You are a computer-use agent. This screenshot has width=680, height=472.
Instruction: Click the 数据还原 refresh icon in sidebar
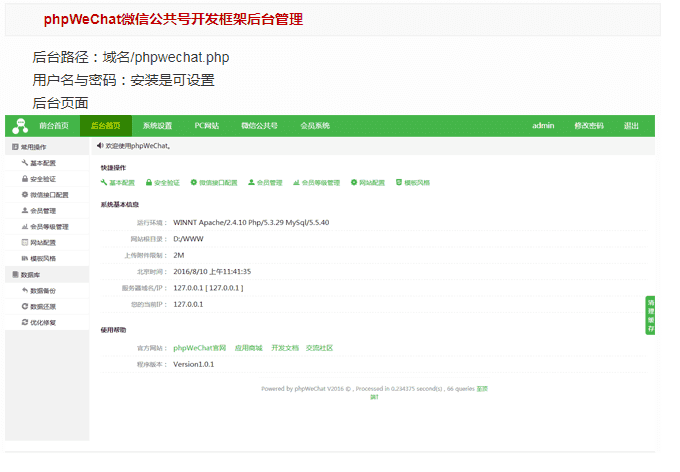tap(25, 306)
